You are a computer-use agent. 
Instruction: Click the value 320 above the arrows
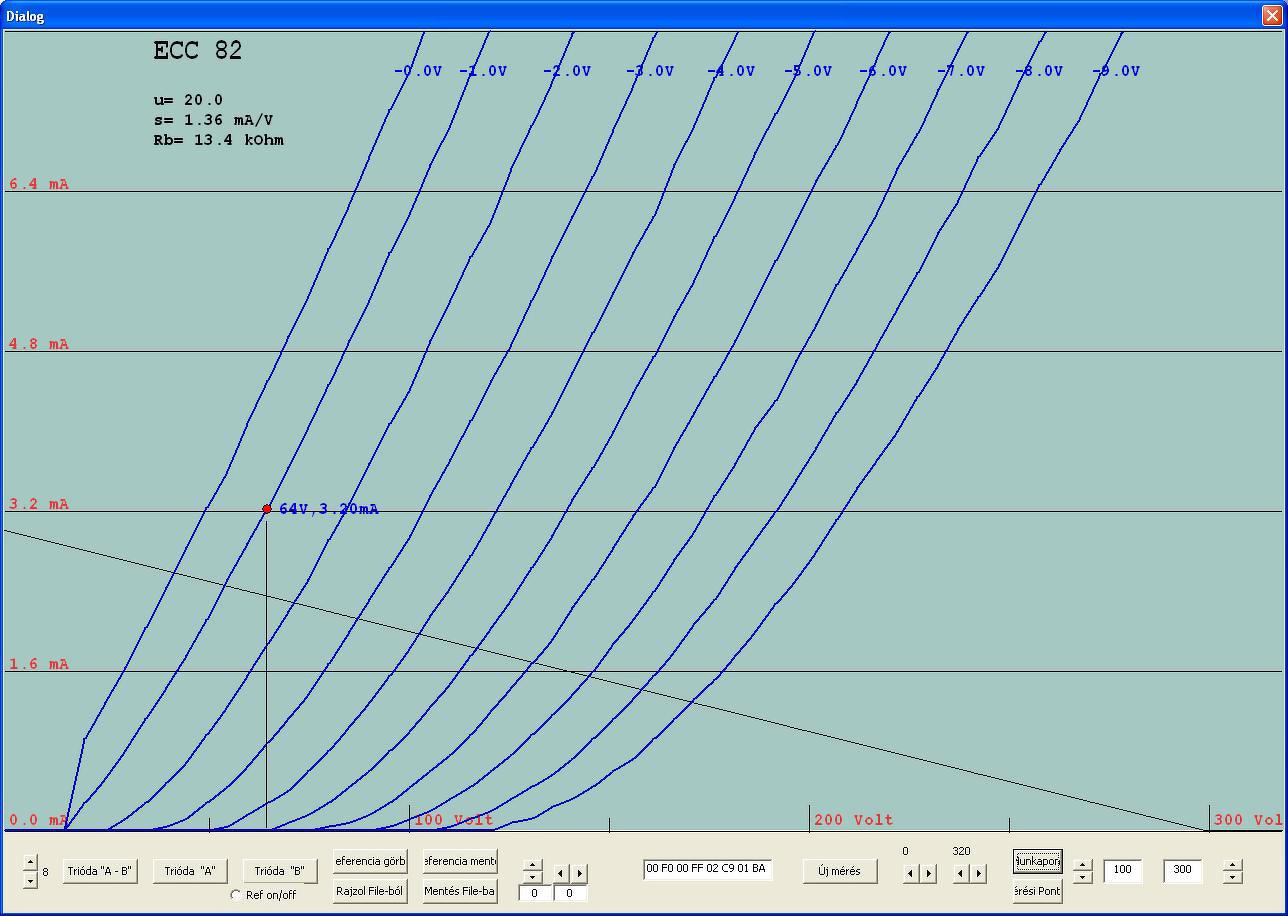(x=961, y=851)
